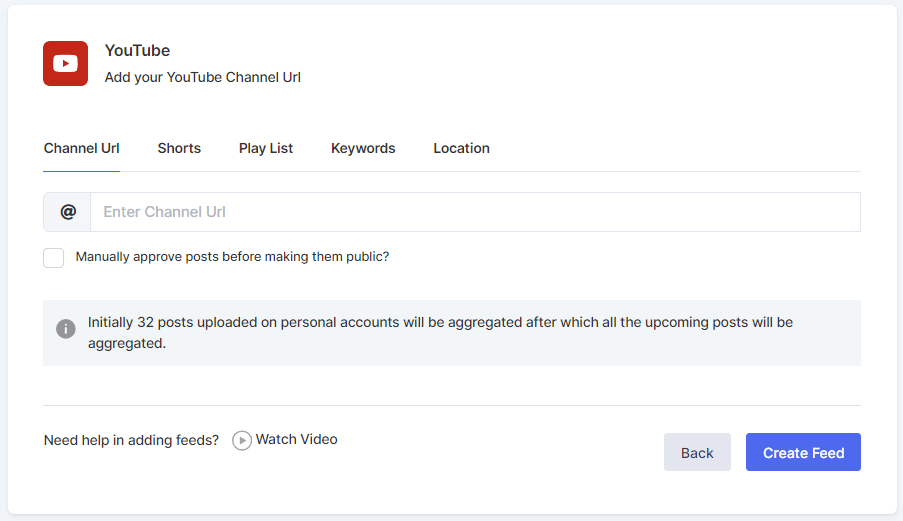Open the Watch Video help link
903x521 pixels.
click(x=296, y=439)
